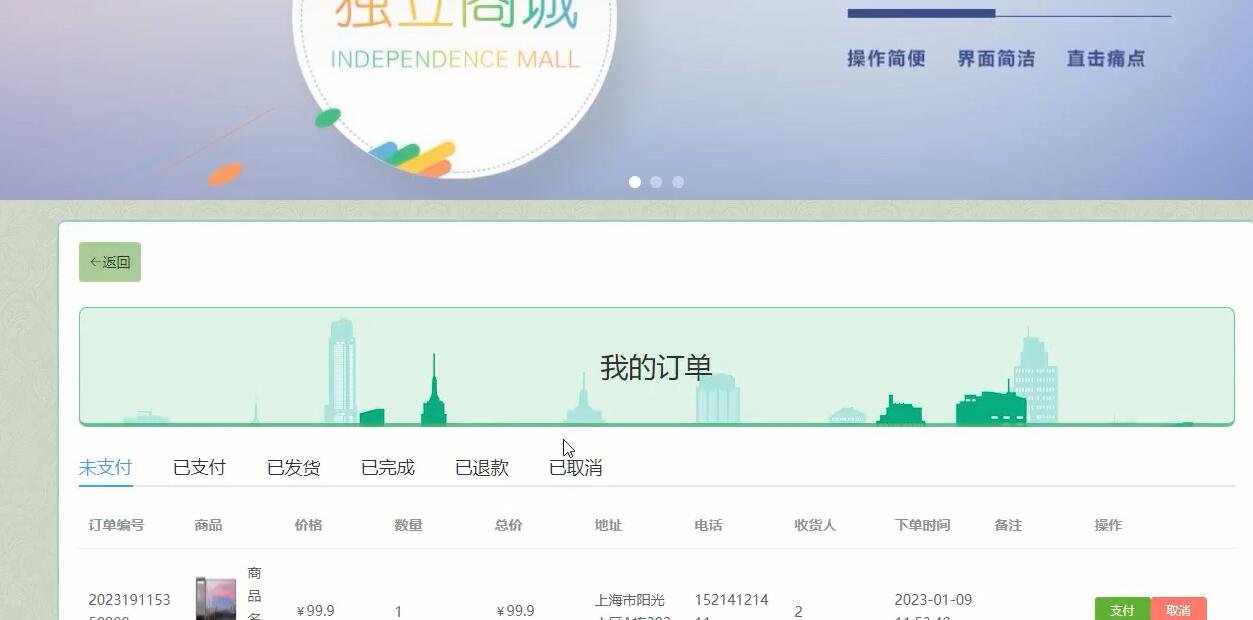1253x620 pixels.
Task: Select the 未支付 (Unpaid) orders tab
Action: (105, 466)
